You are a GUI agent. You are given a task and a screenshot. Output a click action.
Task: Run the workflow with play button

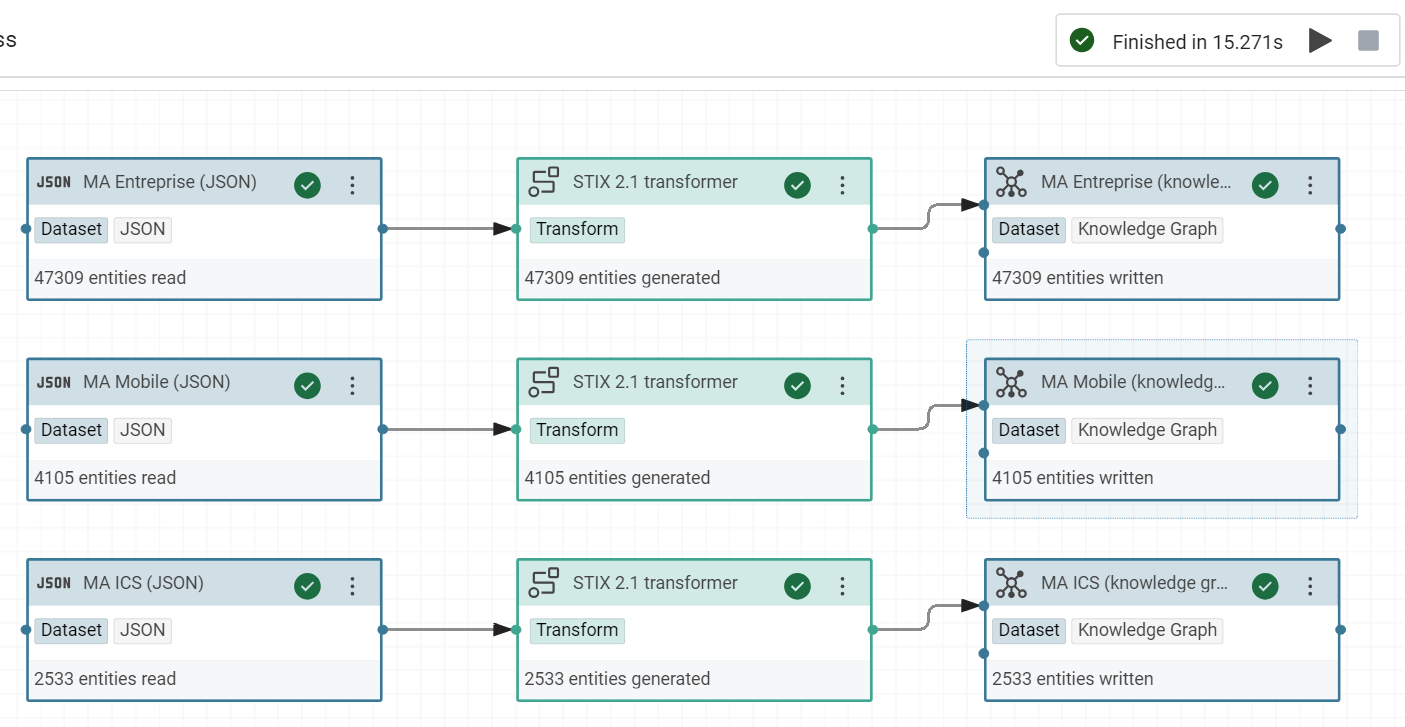(x=1320, y=41)
